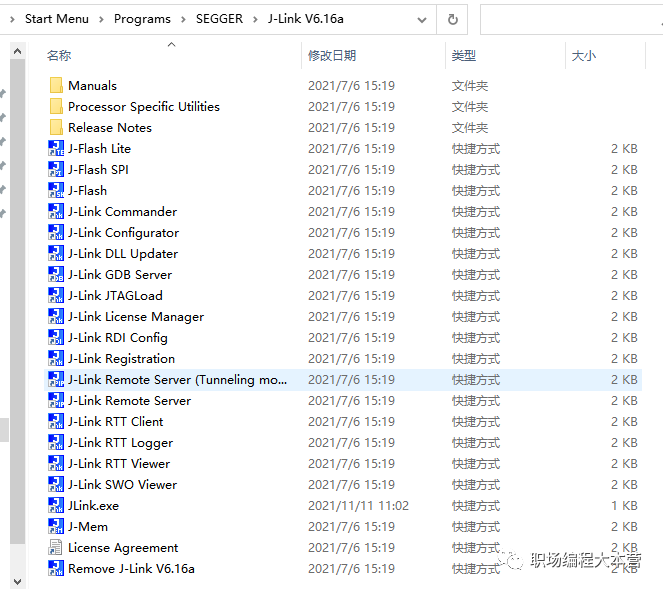Screen dimensions: 663x589
Task: Refresh the folder with the reload button
Action: 452,19
